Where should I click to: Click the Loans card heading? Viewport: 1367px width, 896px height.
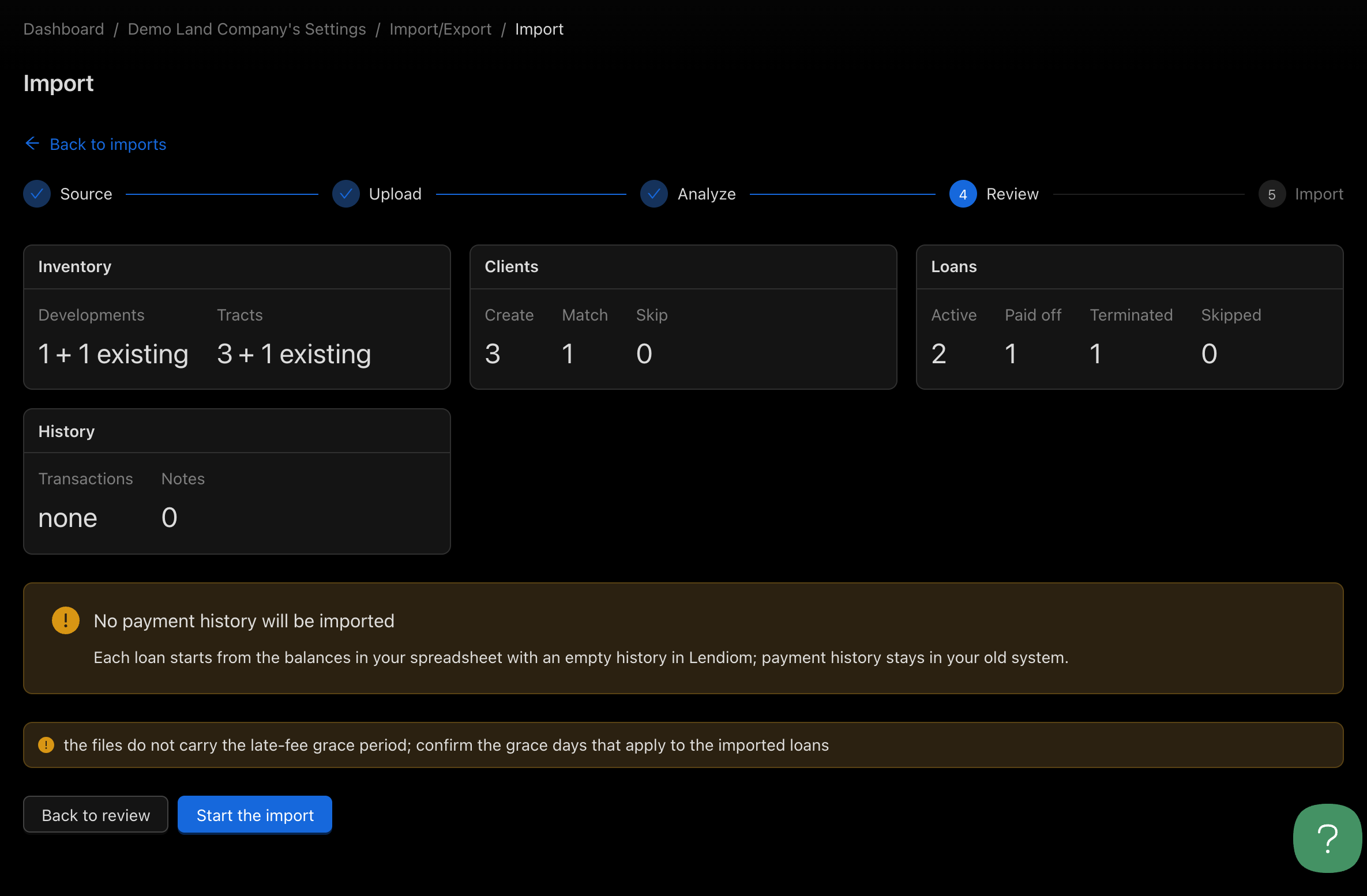tap(954, 266)
